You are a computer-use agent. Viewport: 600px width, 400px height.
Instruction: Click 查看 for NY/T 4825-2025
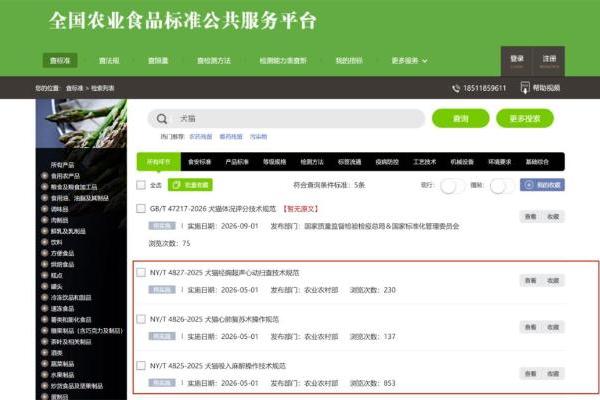coord(530,374)
